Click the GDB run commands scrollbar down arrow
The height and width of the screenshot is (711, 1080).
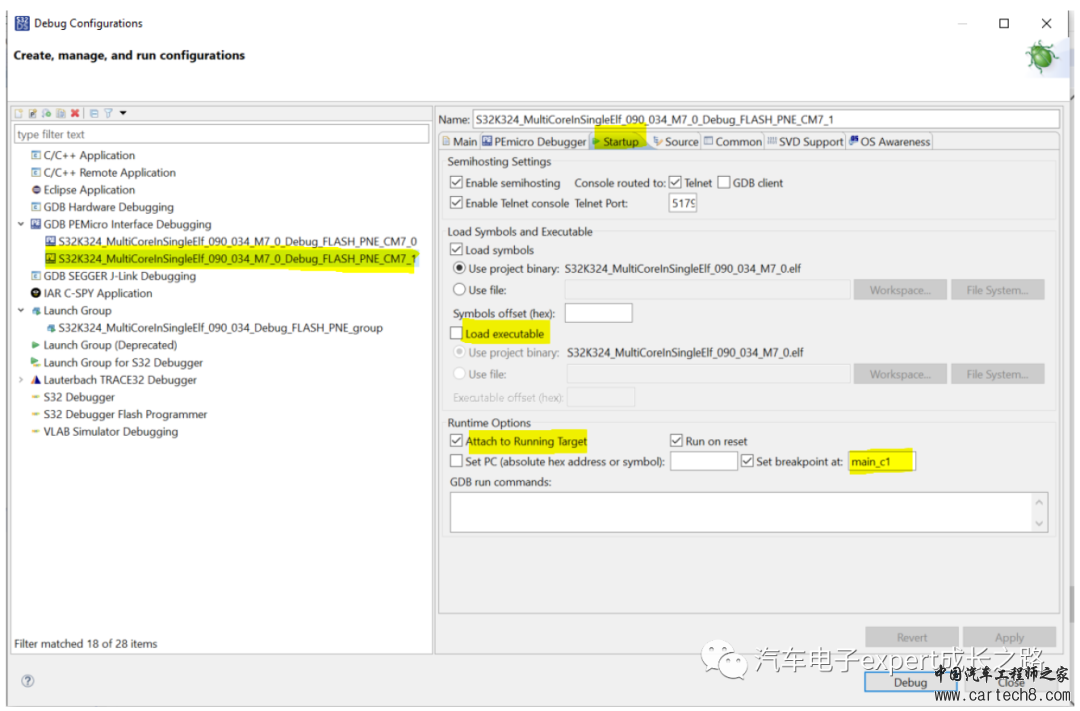click(1039, 524)
